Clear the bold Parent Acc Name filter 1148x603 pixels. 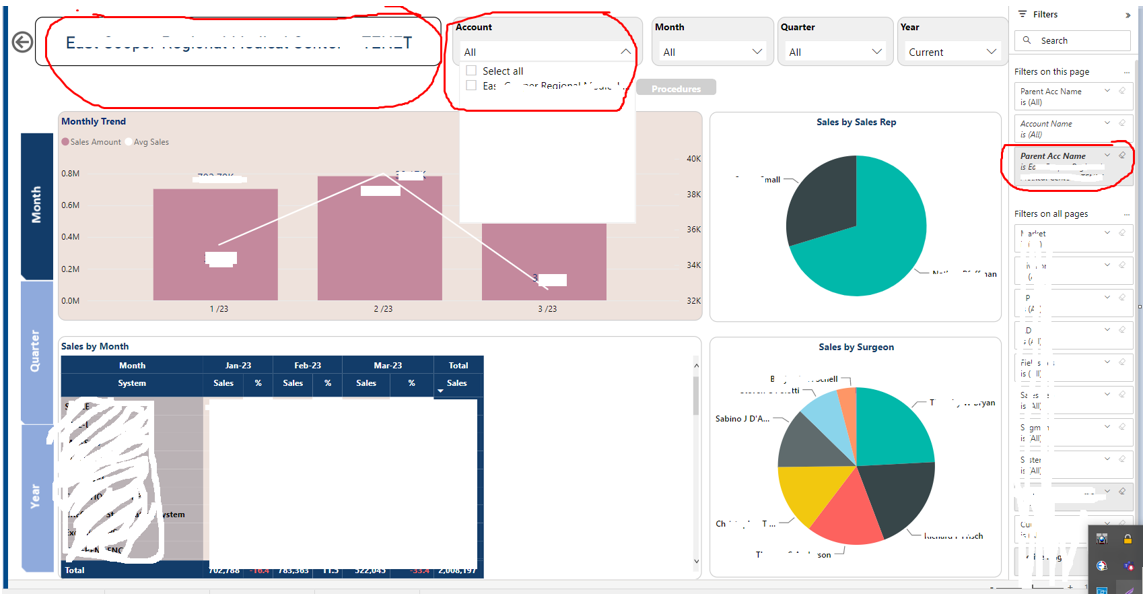tap(1122, 155)
